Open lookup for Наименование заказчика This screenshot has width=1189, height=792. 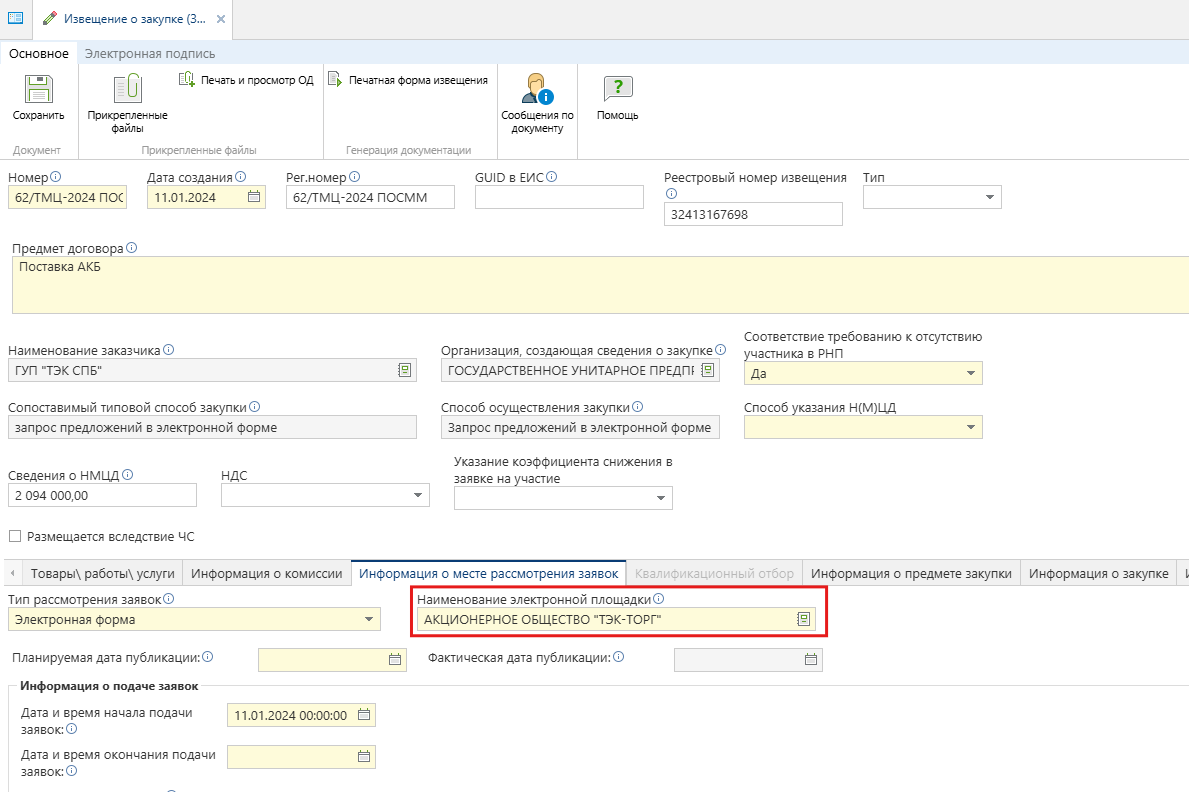coord(405,370)
